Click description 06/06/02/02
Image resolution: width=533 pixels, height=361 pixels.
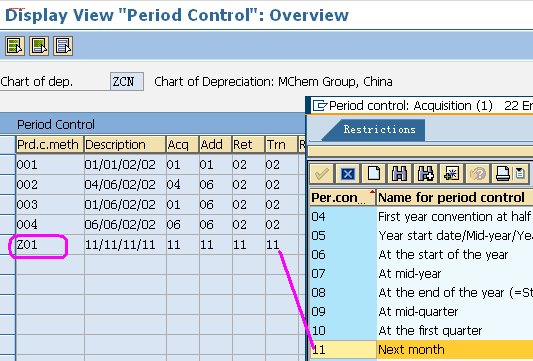(125, 224)
